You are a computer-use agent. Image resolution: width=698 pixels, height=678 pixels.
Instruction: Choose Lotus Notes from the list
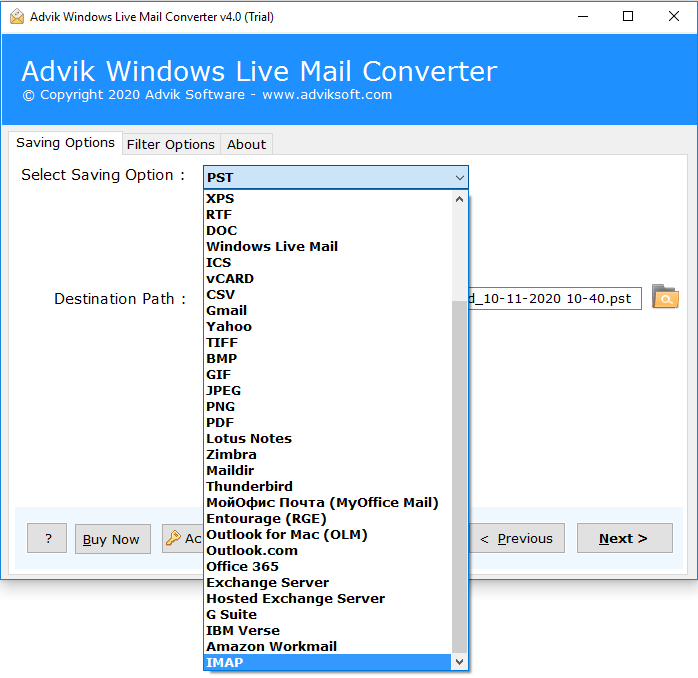[x=328, y=439]
